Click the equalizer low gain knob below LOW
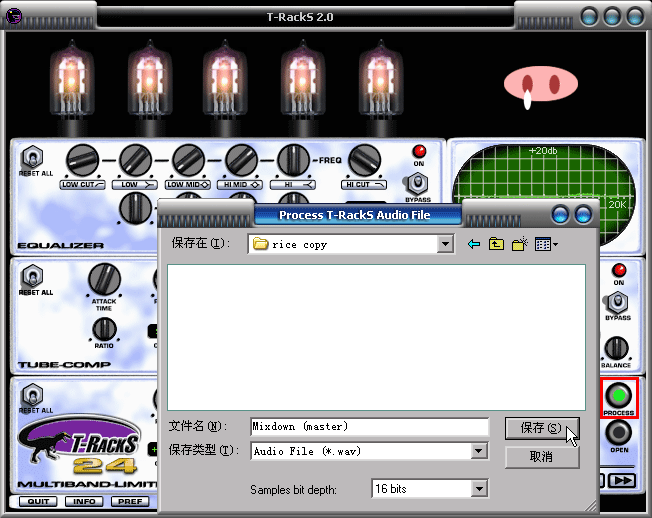The image size is (652, 518). [x=136, y=209]
